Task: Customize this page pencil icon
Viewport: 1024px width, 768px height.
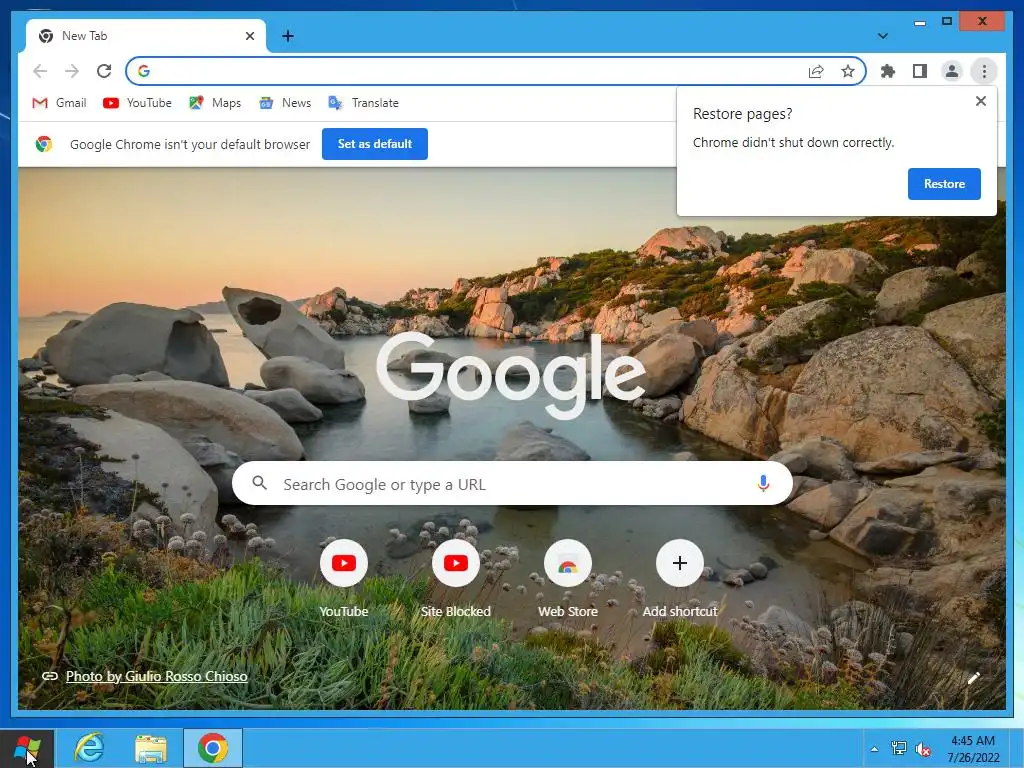Action: pyautogui.click(x=974, y=678)
